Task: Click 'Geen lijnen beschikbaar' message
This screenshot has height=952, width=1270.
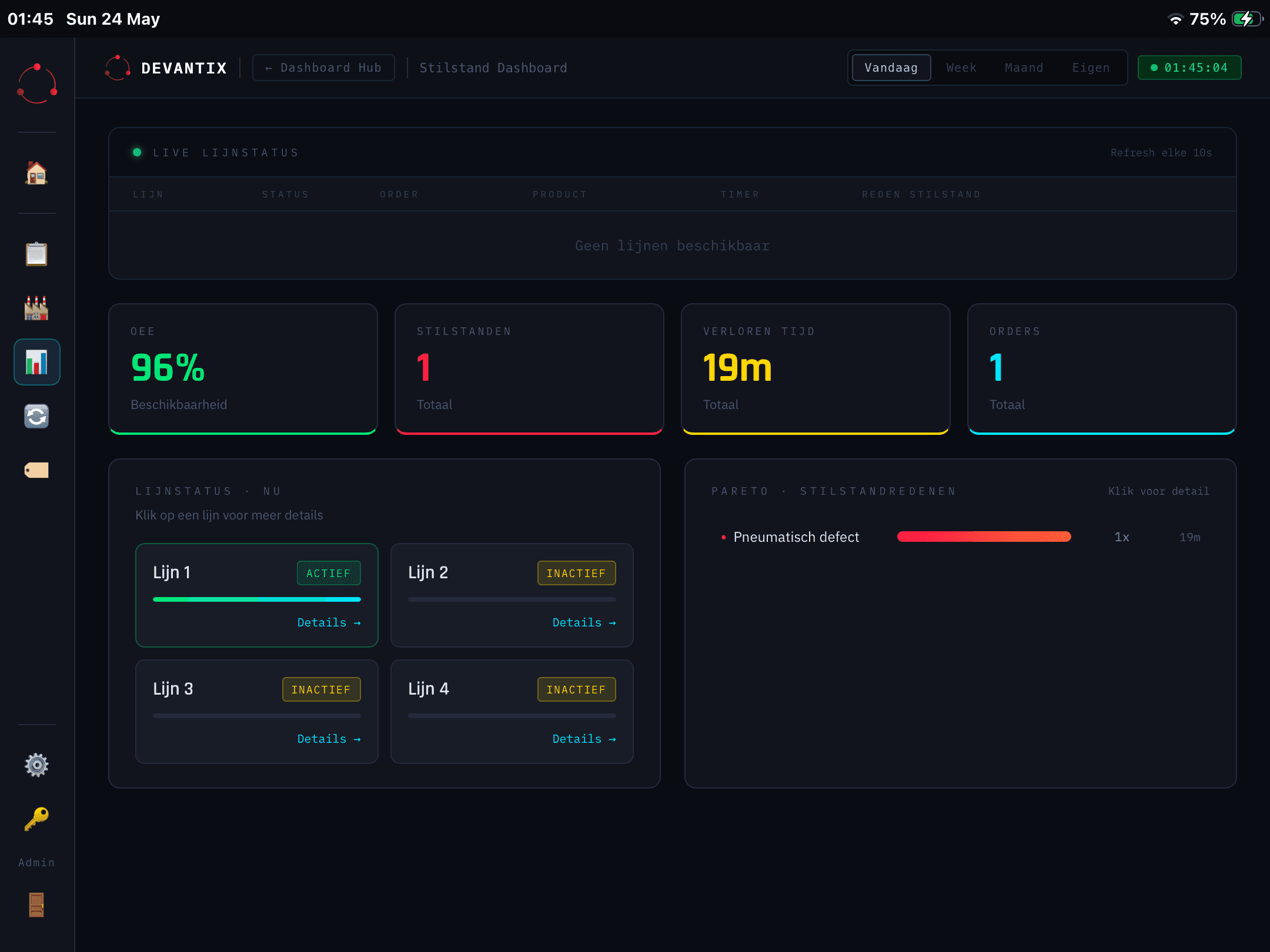Action: (x=672, y=246)
